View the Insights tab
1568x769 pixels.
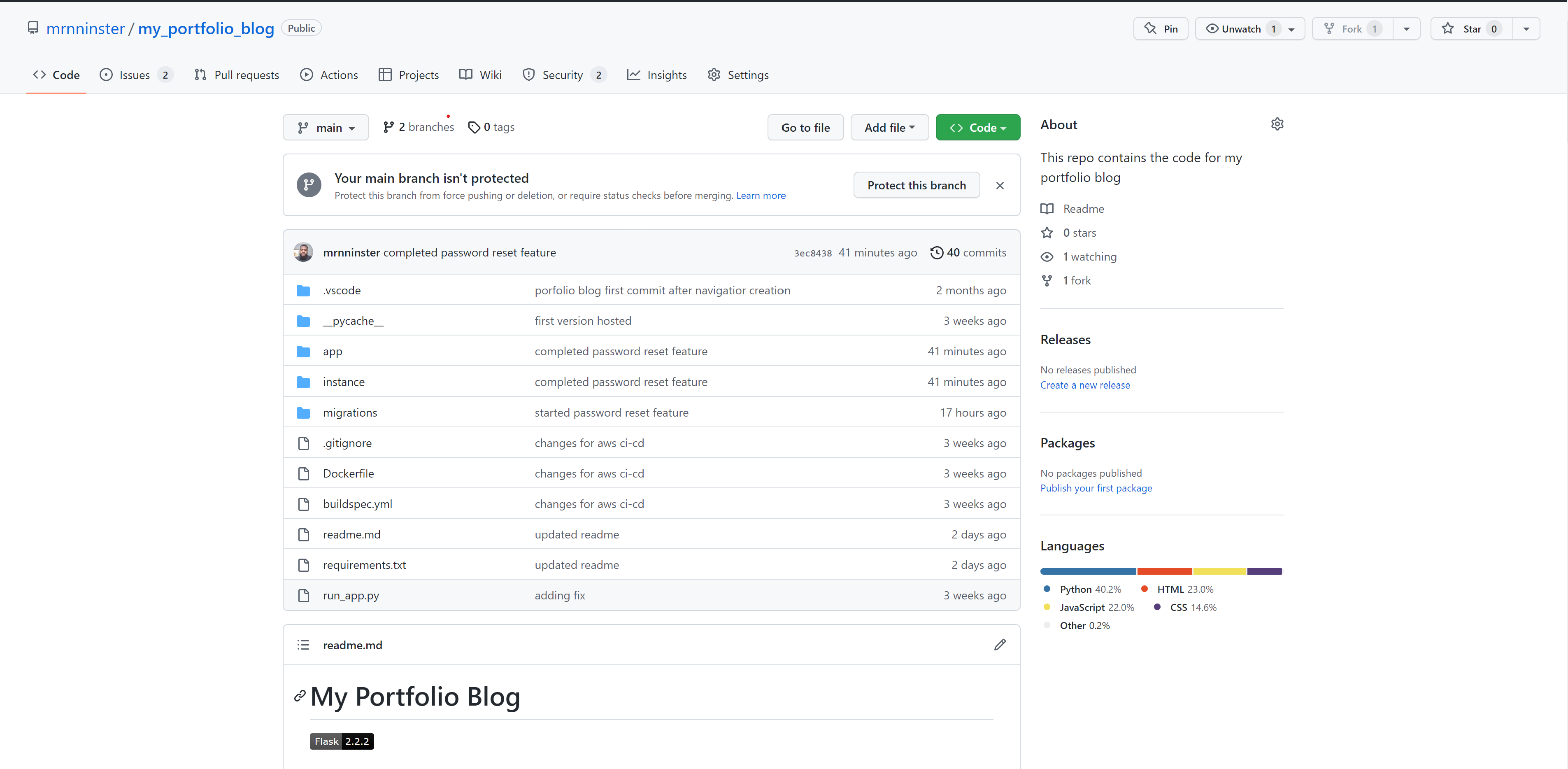click(x=657, y=75)
